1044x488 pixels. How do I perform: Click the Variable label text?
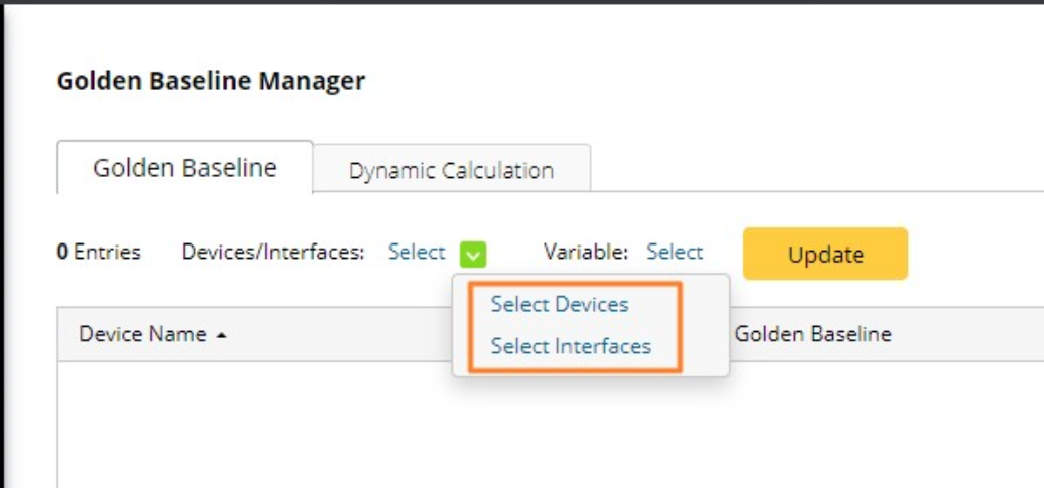585,253
